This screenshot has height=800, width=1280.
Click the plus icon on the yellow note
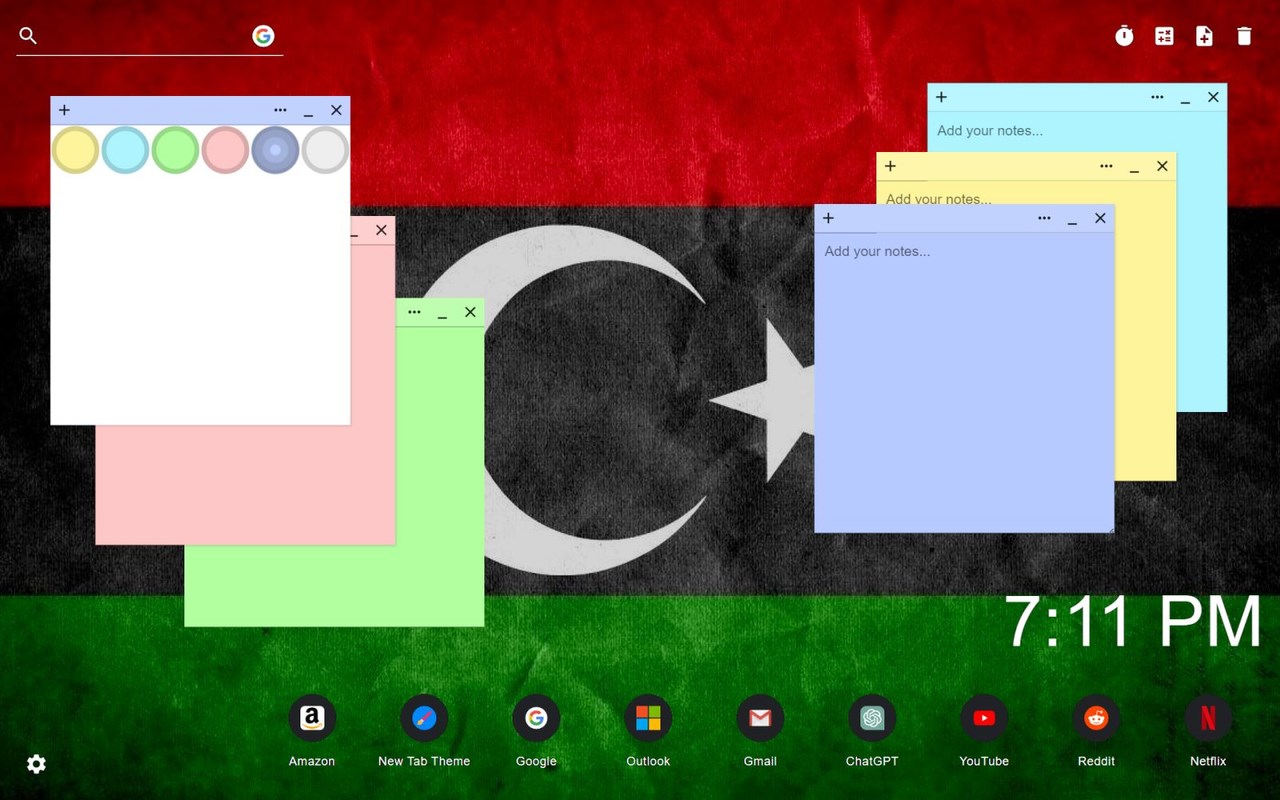point(890,166)
